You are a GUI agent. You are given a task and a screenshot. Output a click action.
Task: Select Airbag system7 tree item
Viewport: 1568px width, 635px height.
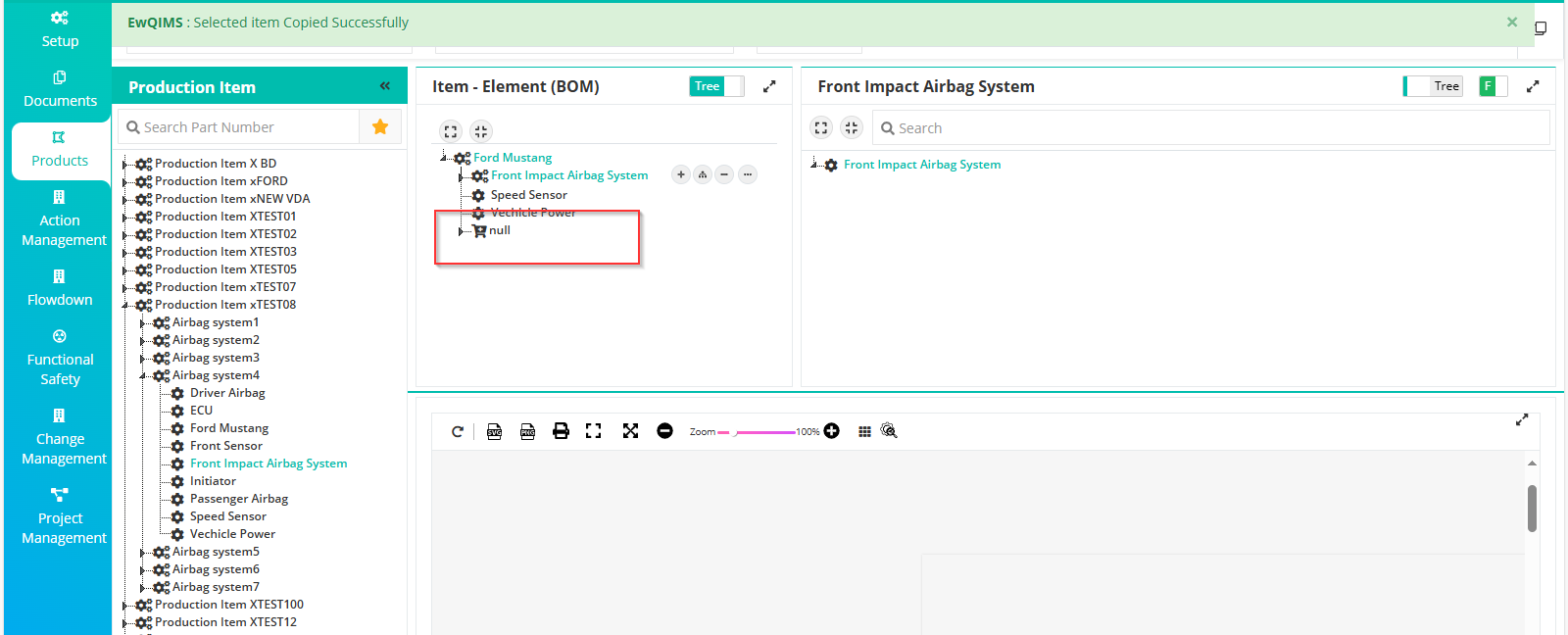coord(216,587)
